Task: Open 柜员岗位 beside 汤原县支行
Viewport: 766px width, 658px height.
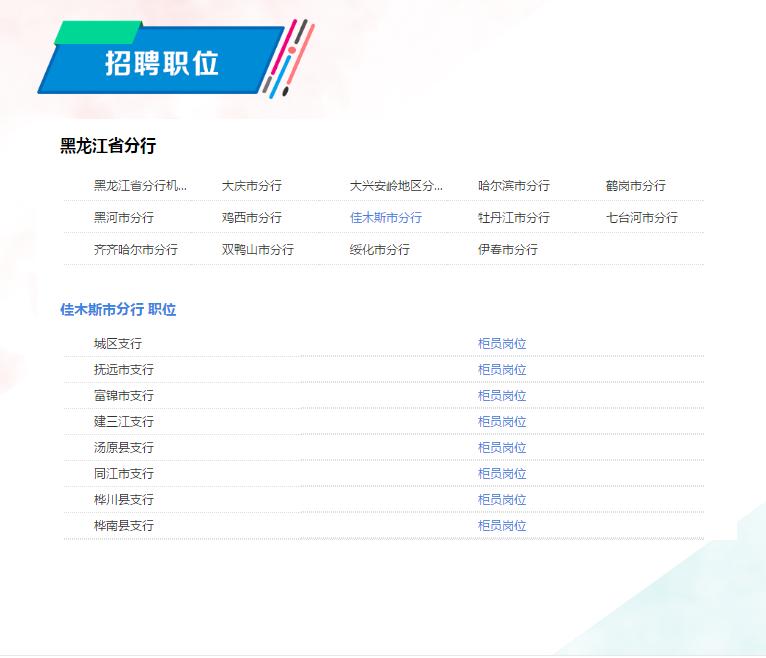Action: coord(502,448)
